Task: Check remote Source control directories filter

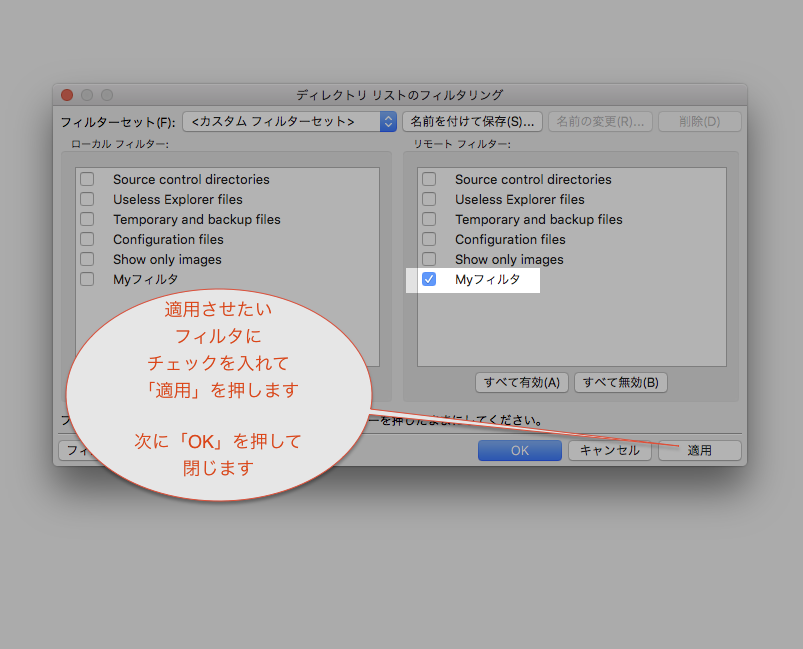Action: pos(429,179)
